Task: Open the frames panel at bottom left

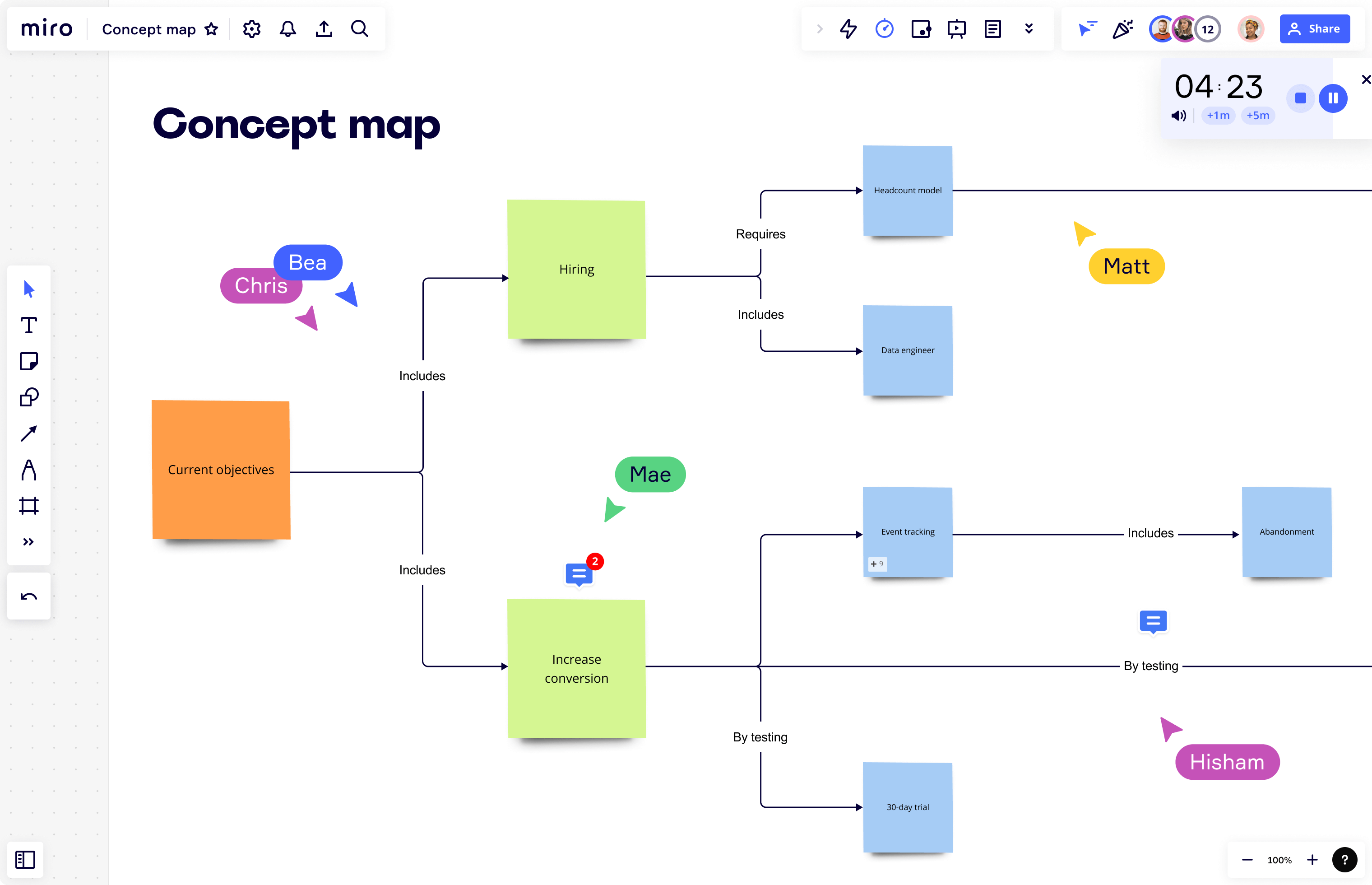Action: (x=25, y=860)
